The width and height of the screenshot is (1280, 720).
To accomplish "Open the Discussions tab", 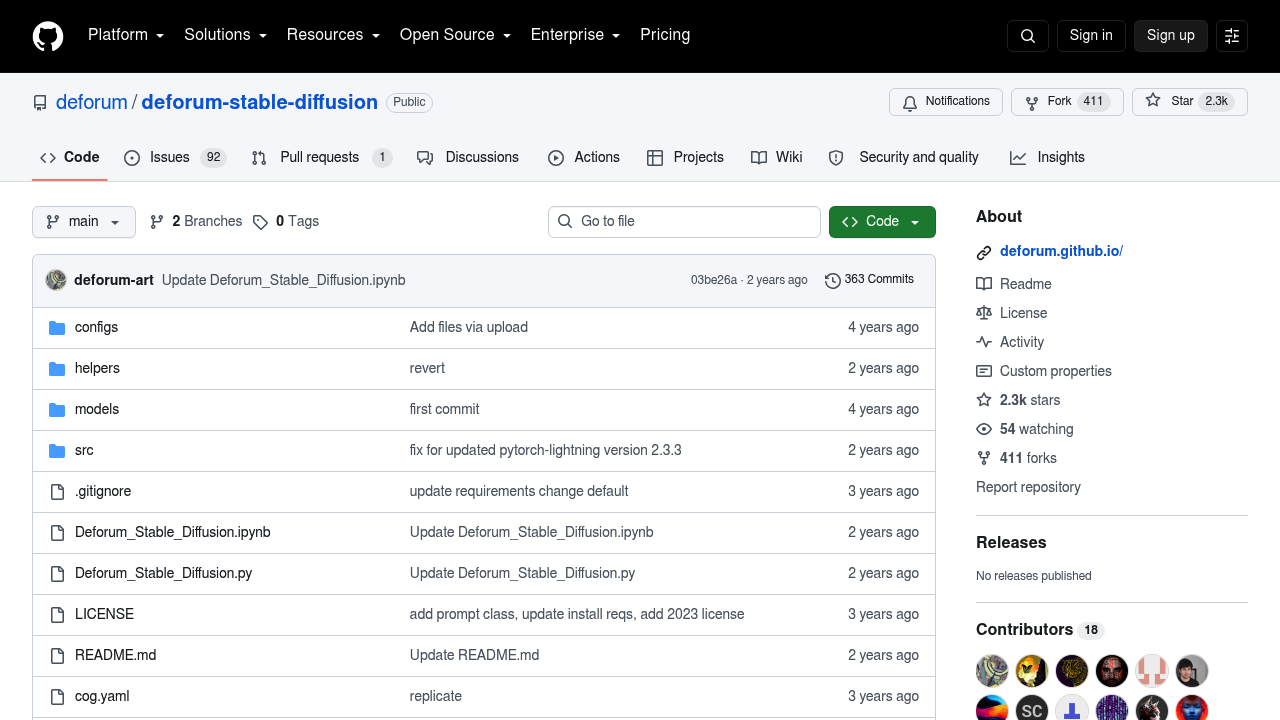I will point(468,158).
